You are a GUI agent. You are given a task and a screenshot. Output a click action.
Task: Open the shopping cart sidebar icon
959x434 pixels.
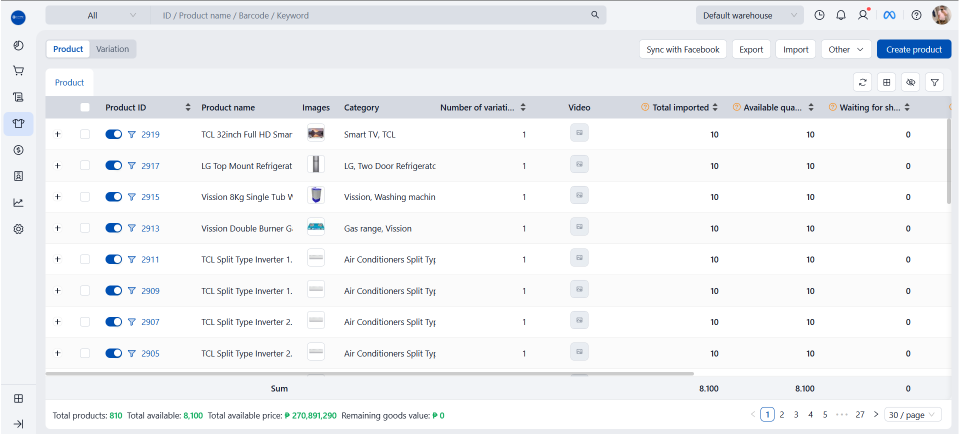18,71
